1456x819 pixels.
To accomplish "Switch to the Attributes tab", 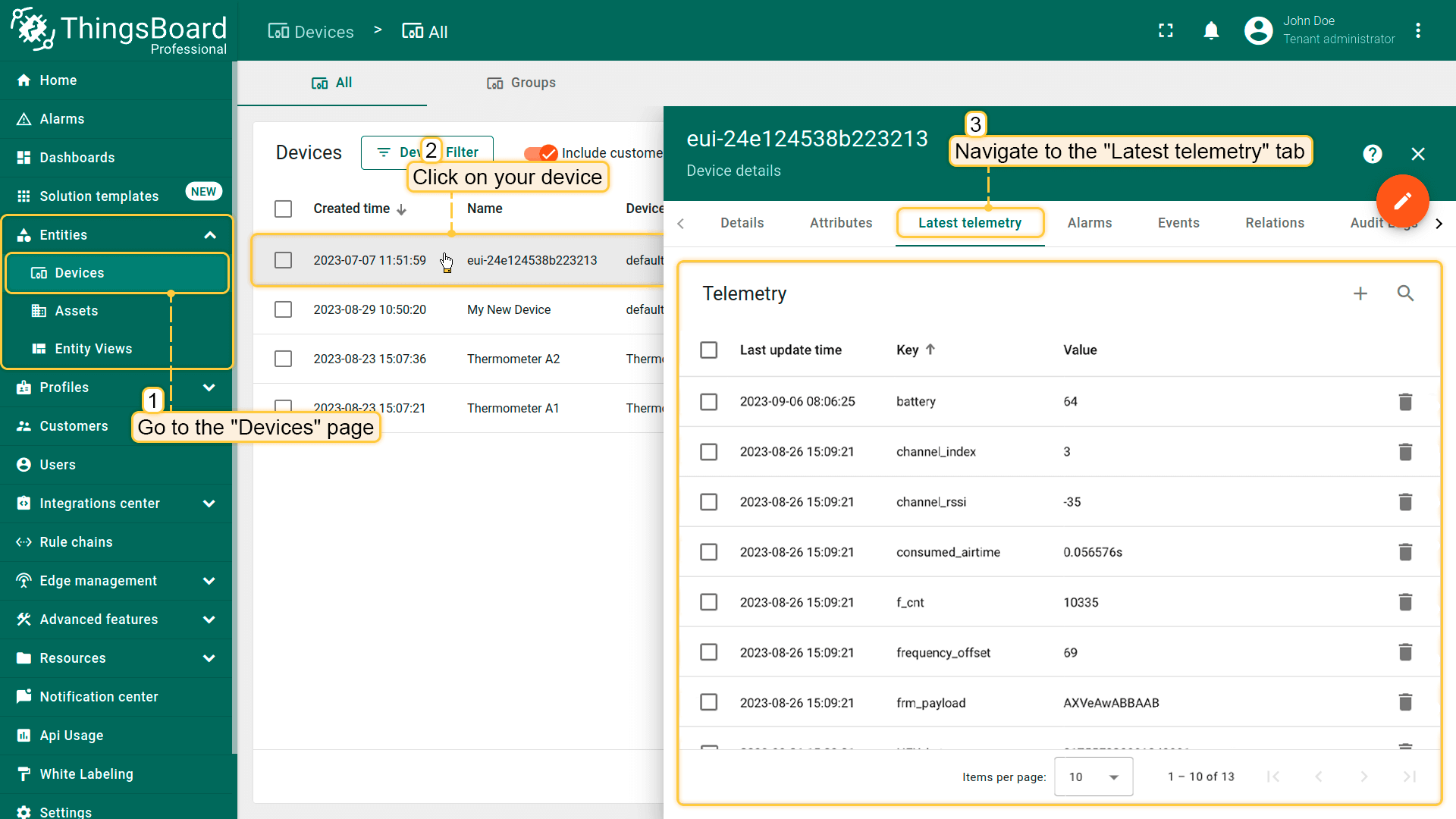I will click(x=840, y=222).
